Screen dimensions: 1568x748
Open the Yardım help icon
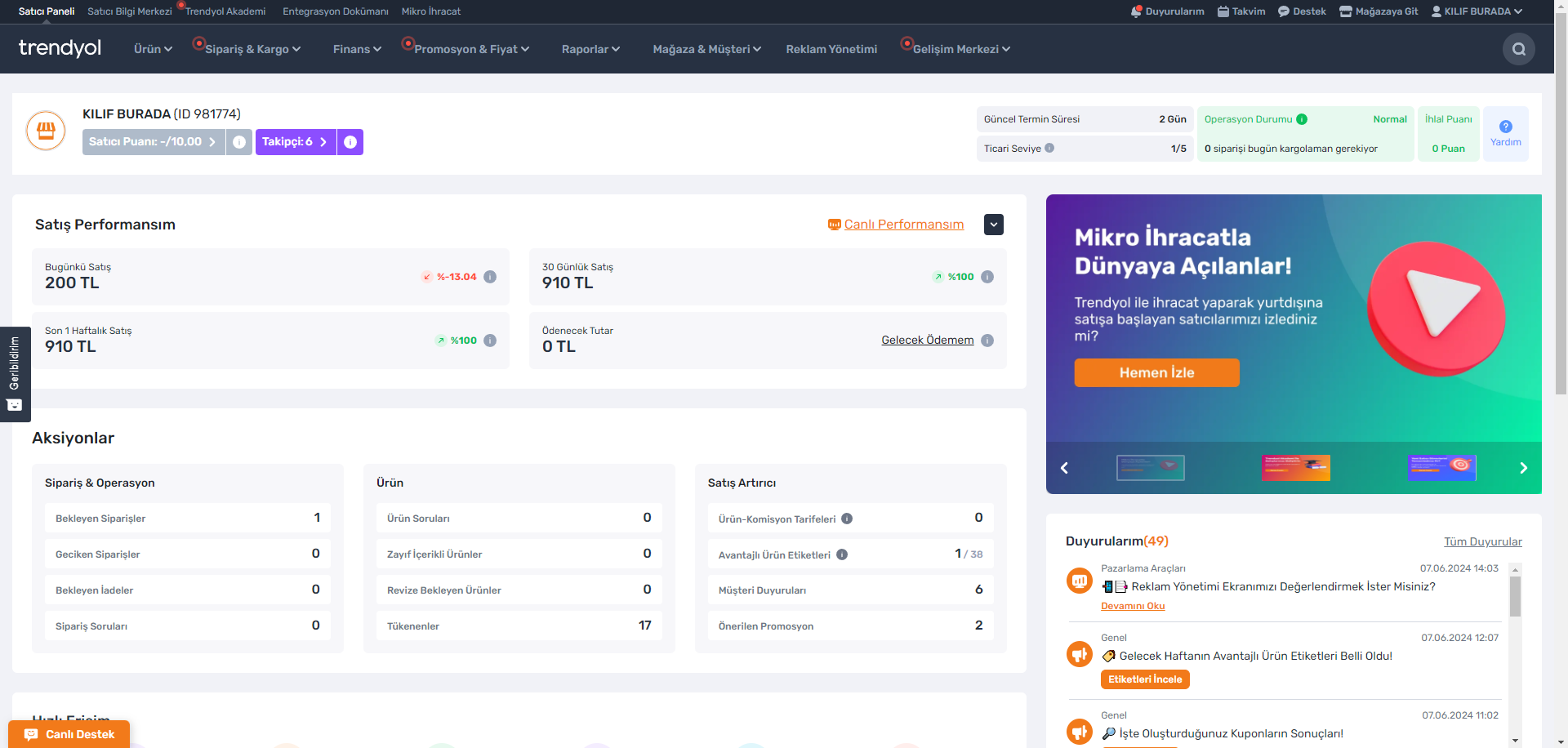tap(1506, 133)
